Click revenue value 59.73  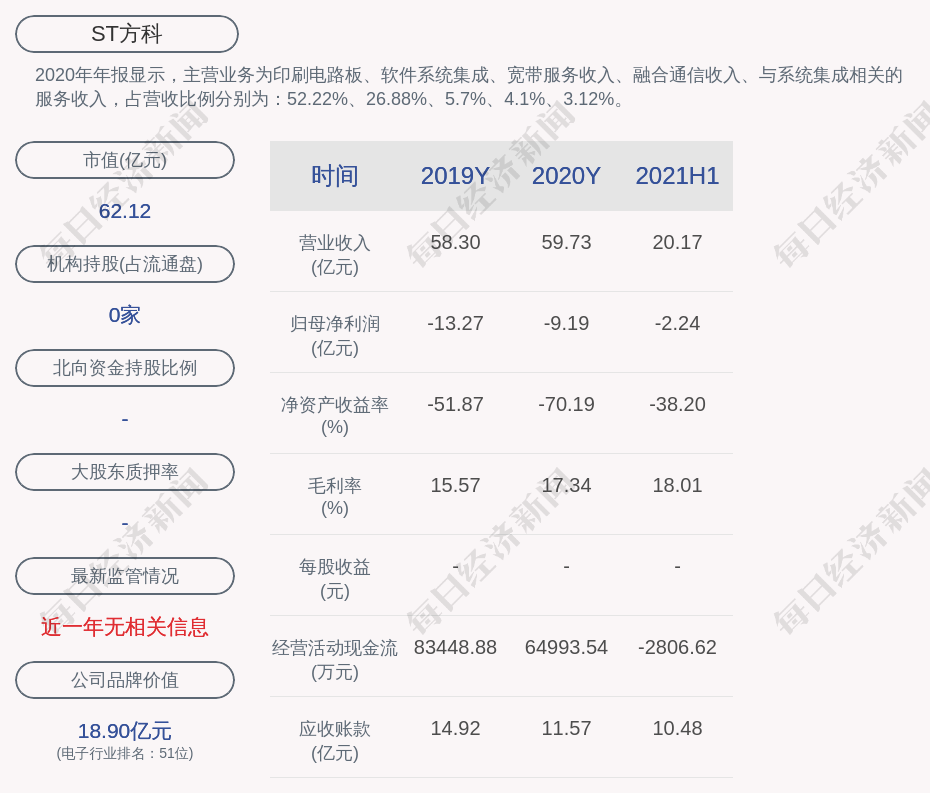pyautogui.click(x=566, y=243)
